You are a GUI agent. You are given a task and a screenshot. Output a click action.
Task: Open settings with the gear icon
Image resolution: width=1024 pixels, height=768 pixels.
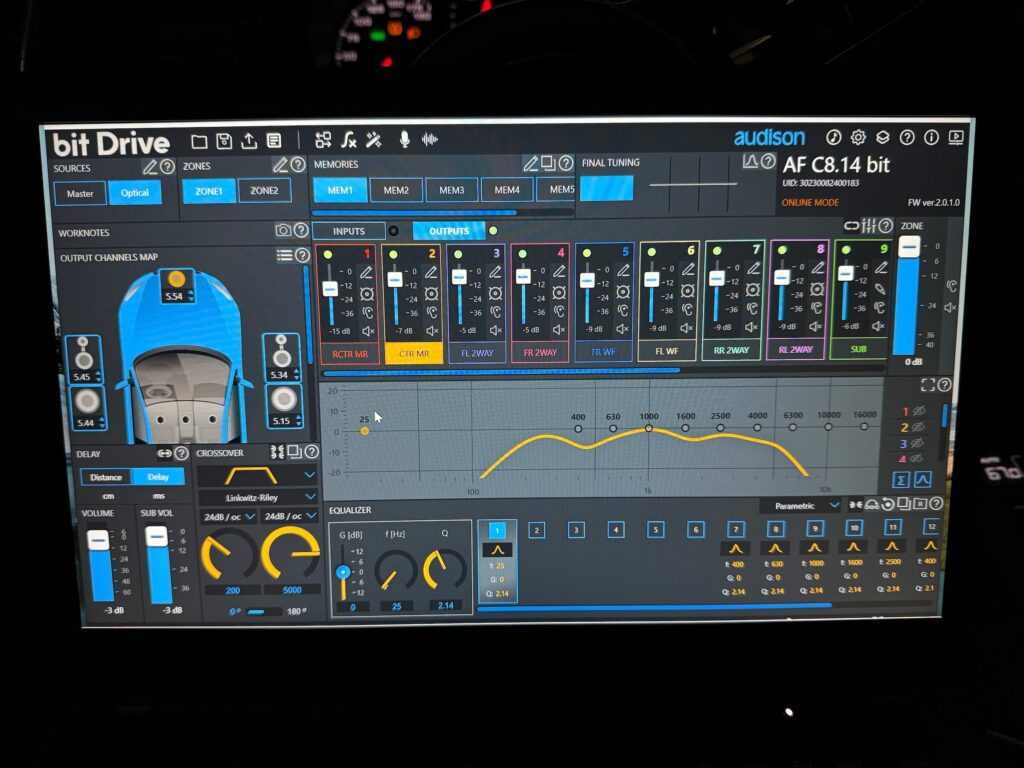[858, 137]
